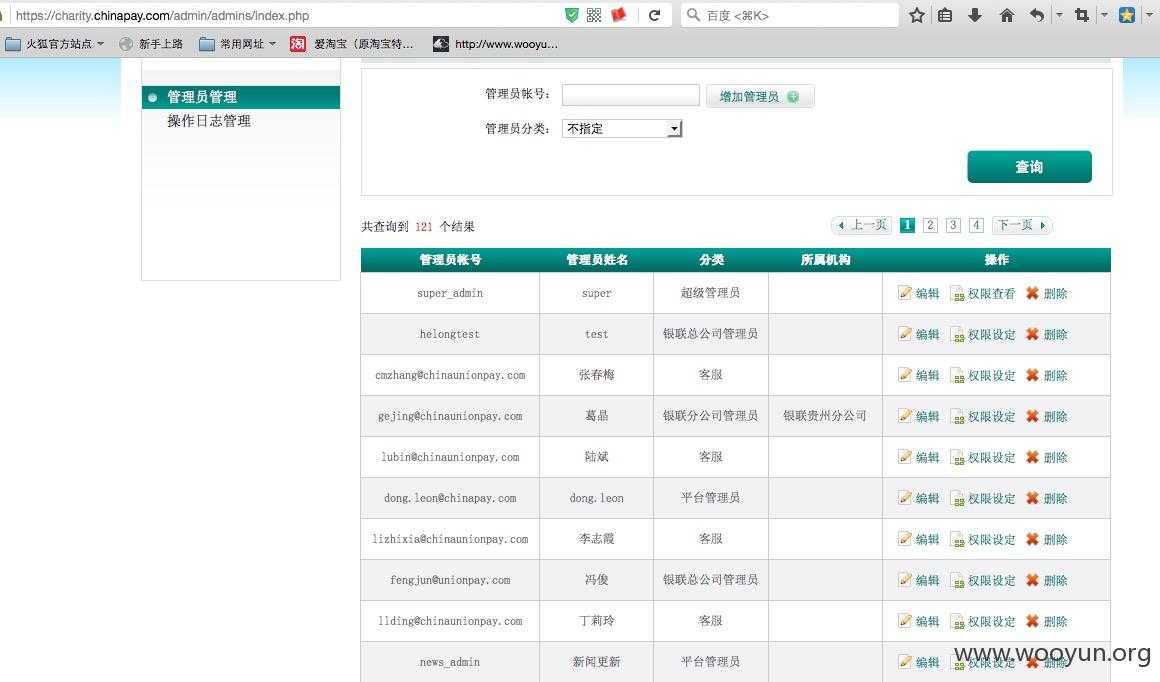
Task: Edit the cmzhang@chinaunionpay.com account
Action: [x=919, y=375]
